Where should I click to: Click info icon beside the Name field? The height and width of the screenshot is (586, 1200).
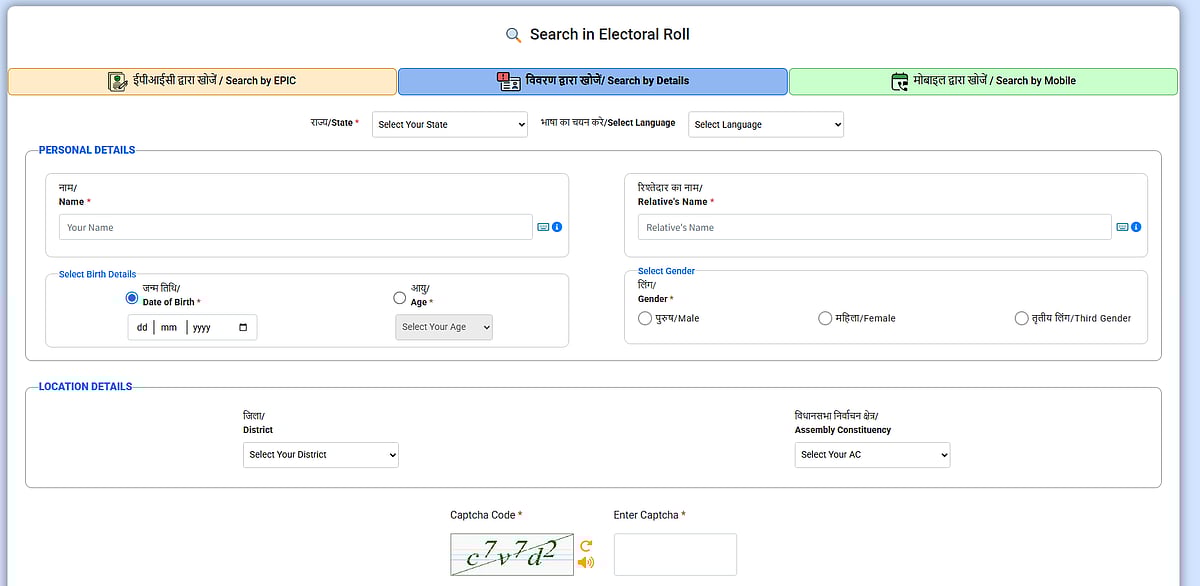pos(557,227)
